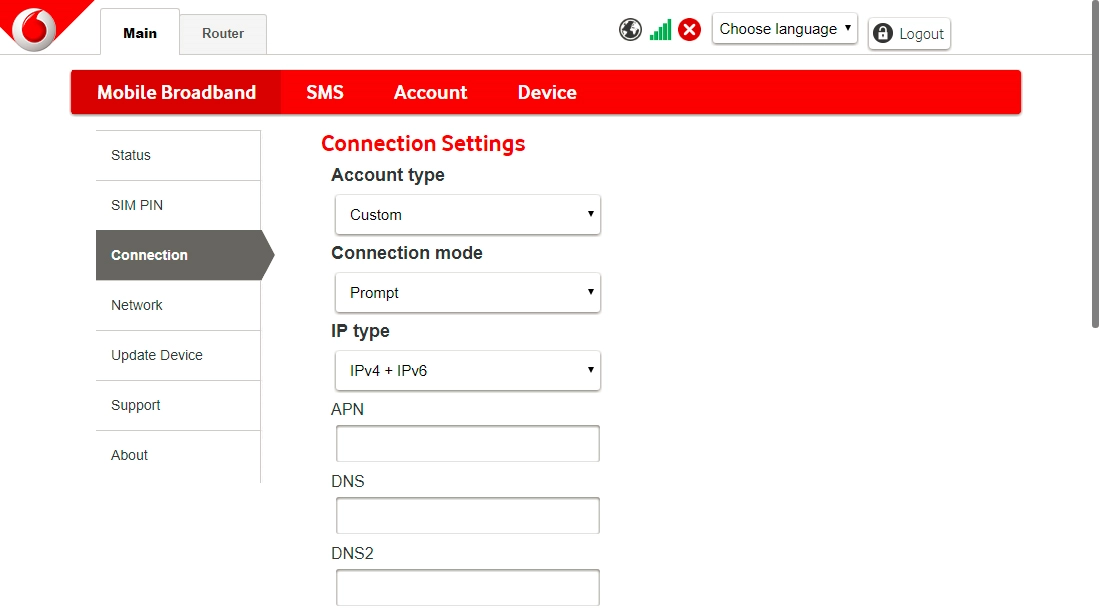The image size is (1099, 608).
Task: Click the globe network status icon
Action: coord(630,30)
